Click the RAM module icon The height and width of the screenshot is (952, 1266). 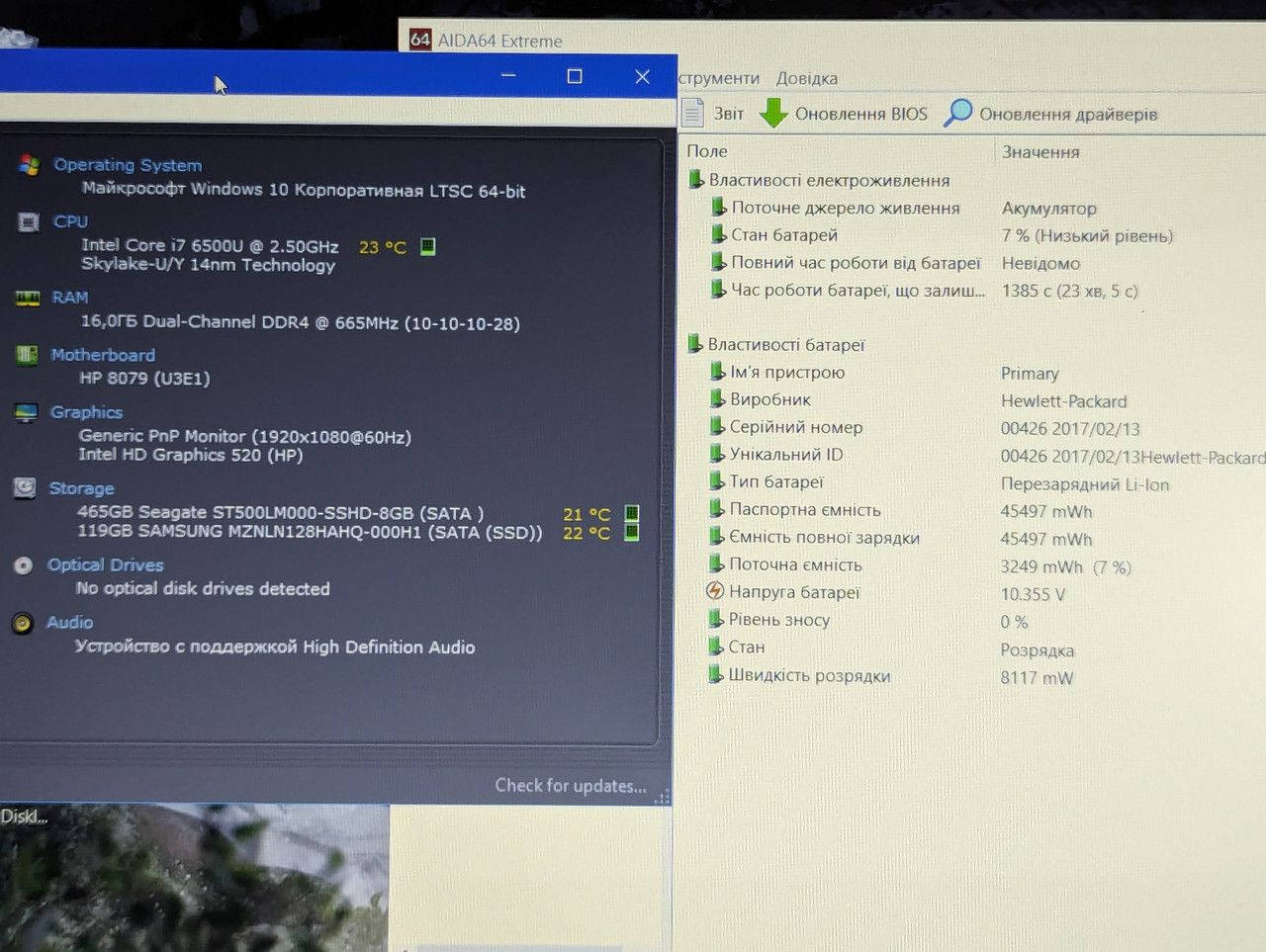[28, 298]
